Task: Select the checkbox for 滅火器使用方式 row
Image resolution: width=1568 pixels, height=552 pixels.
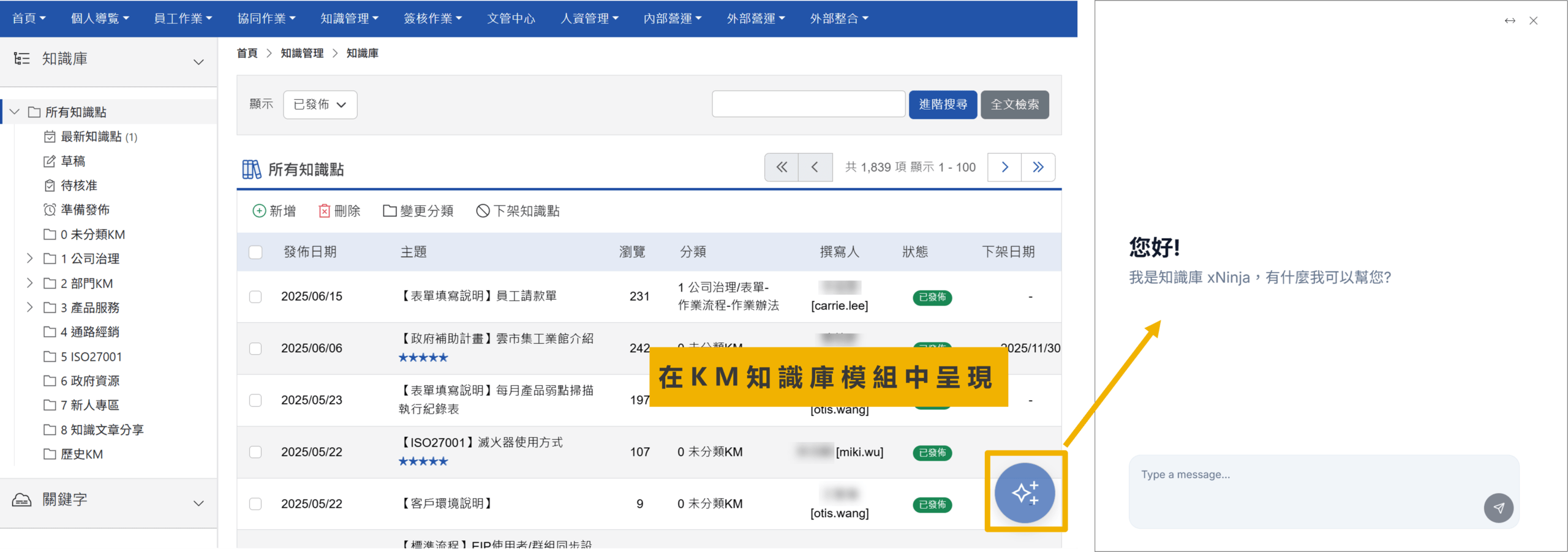Action: click(255, 452)
